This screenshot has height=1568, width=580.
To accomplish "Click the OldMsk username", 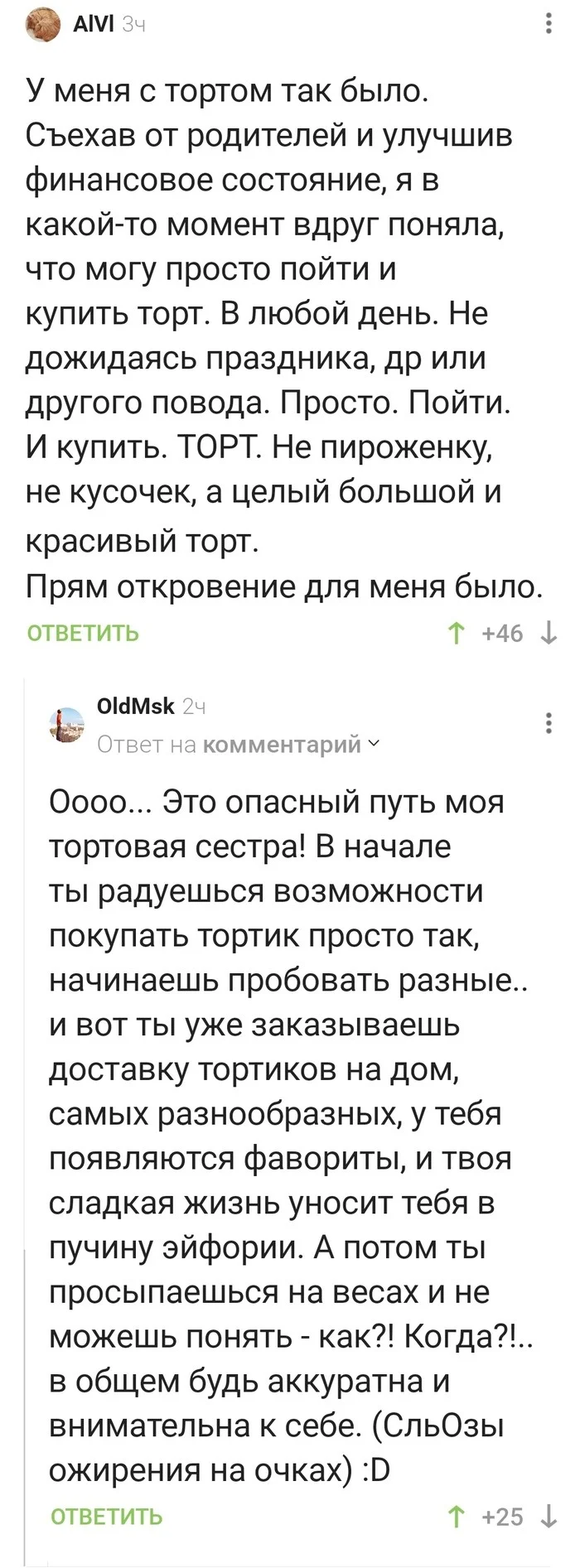I will [x=136, y=706].
